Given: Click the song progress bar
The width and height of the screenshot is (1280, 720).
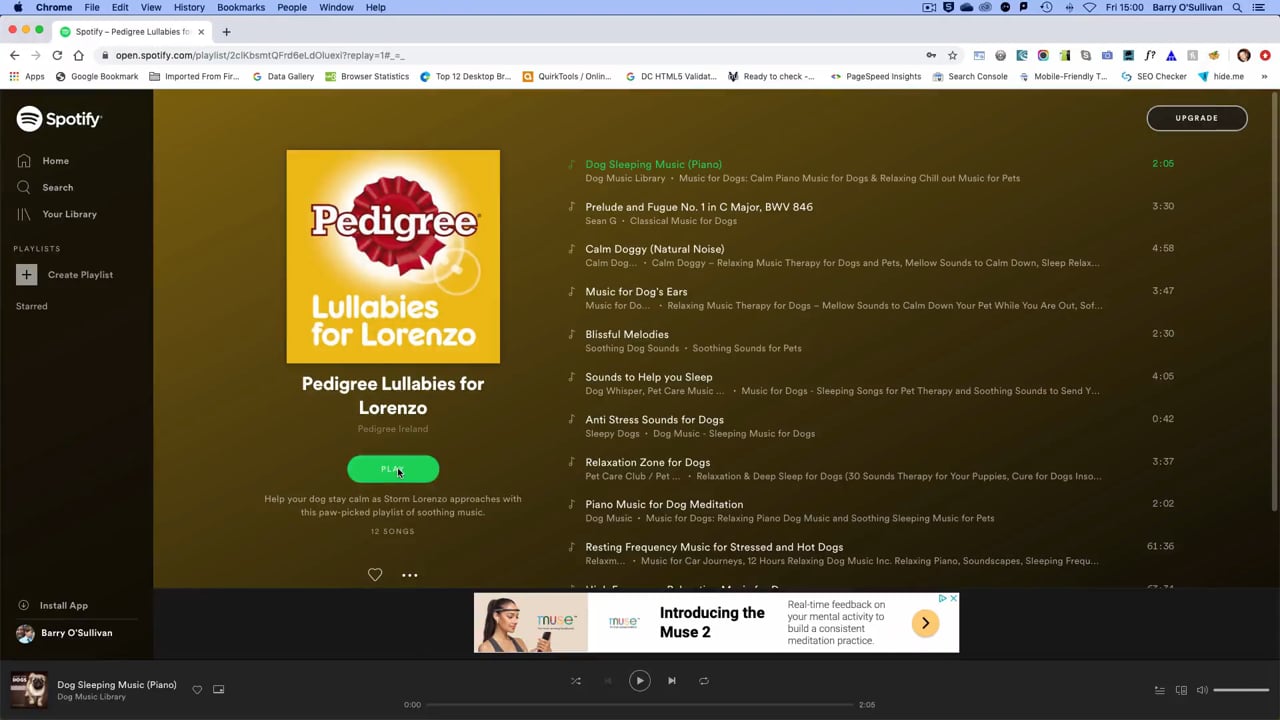Looking at the screenshot, I should [640, 705].
